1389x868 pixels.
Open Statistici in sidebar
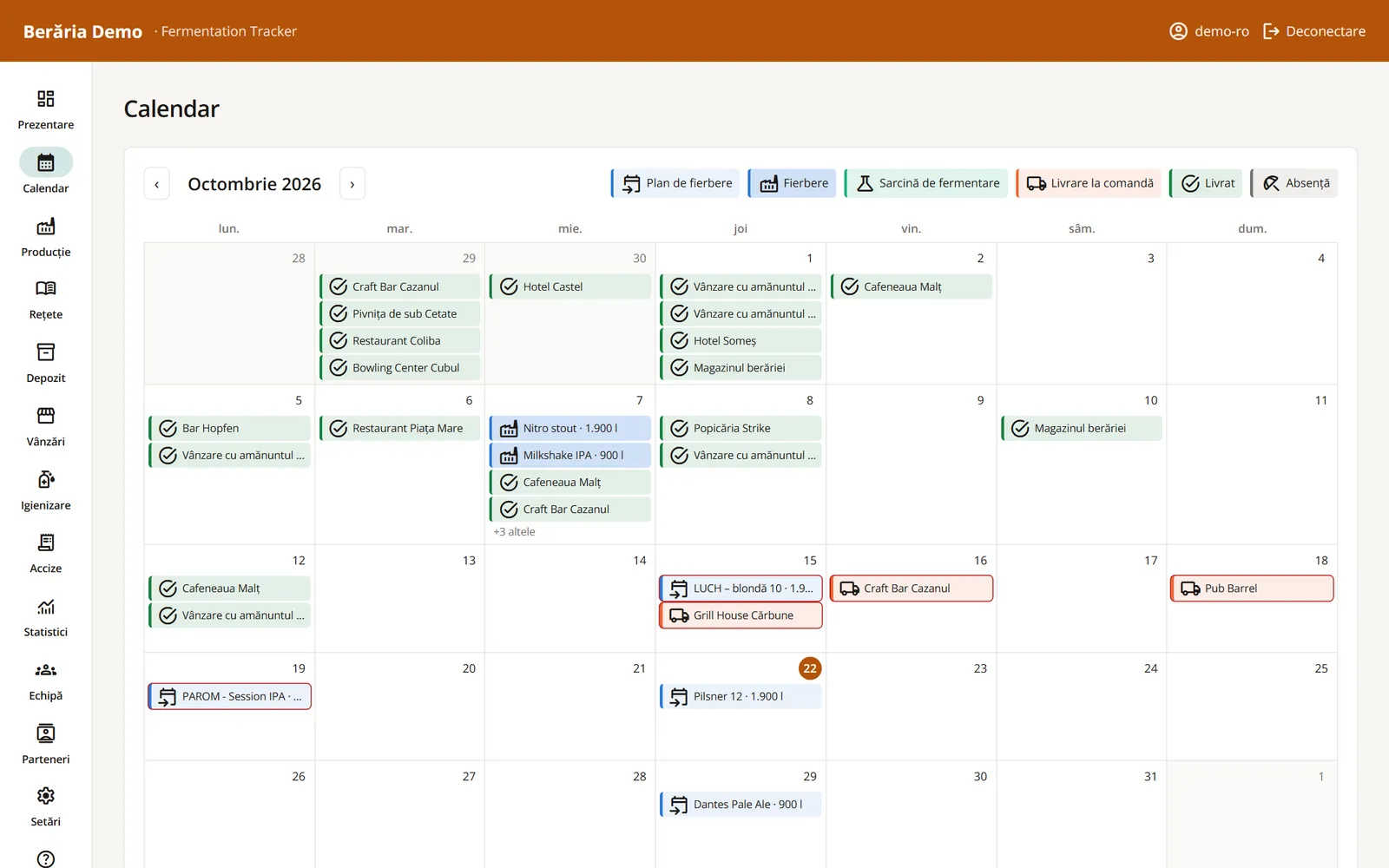pyautogui.click(x=45, y=618)
